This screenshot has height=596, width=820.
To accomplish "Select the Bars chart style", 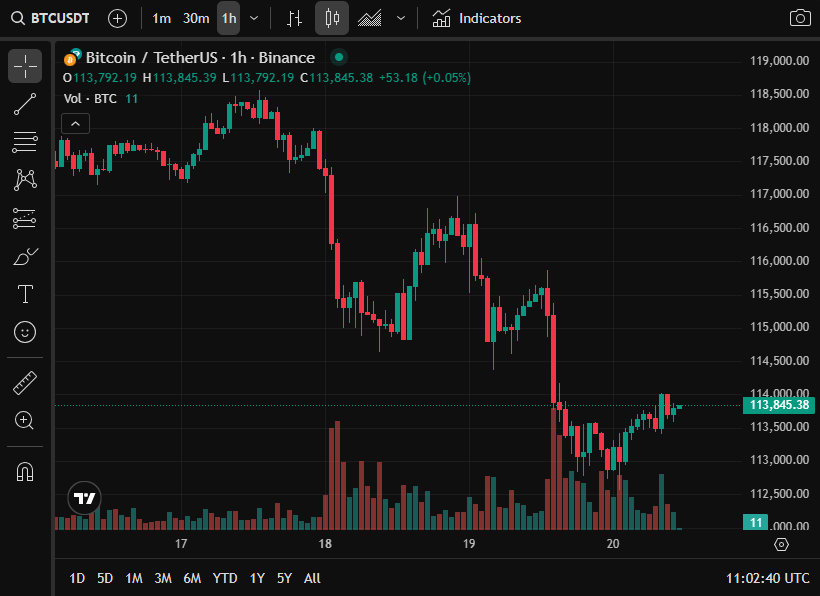I will (x=294, y=18).
